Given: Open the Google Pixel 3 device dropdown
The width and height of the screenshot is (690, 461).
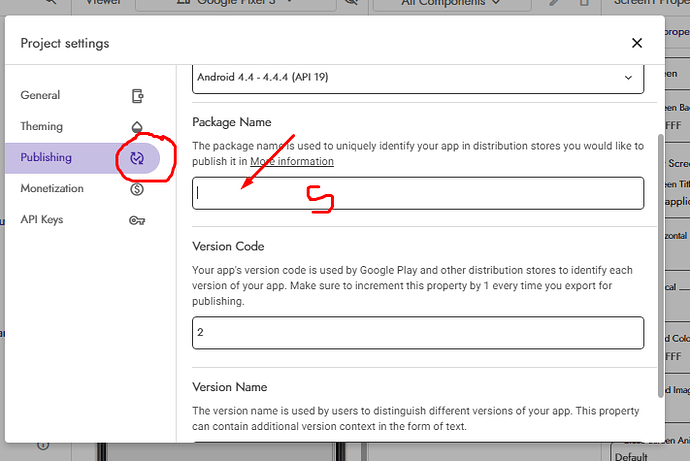Looking at the screenshot, I should click(x=235, y=3).
